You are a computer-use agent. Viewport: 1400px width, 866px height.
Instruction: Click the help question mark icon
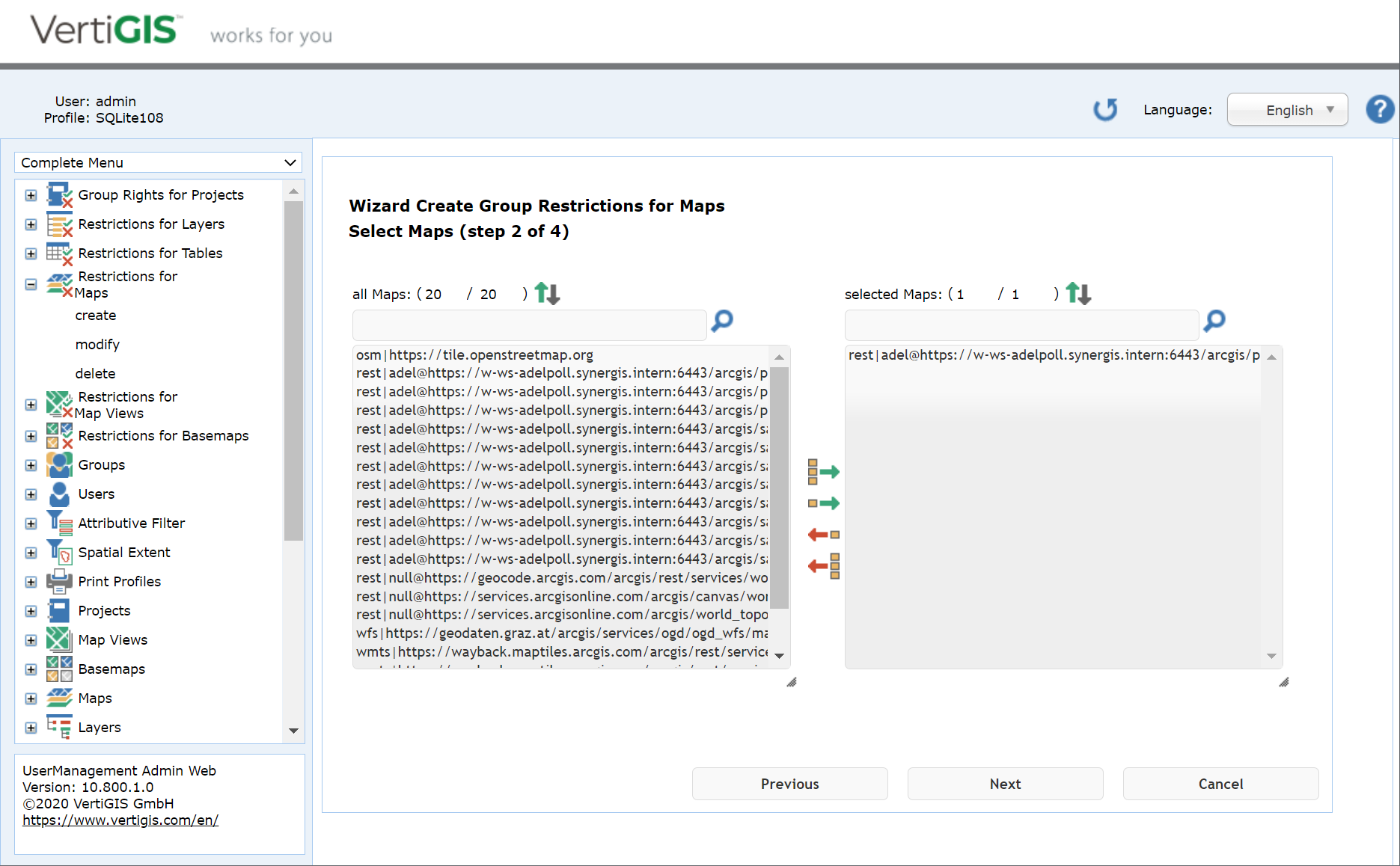pos(1380,109)
